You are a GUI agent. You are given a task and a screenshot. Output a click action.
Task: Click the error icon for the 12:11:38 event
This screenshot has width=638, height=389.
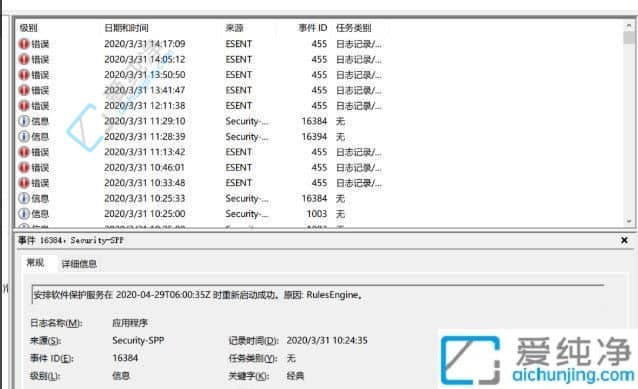[x=24, y=105]
